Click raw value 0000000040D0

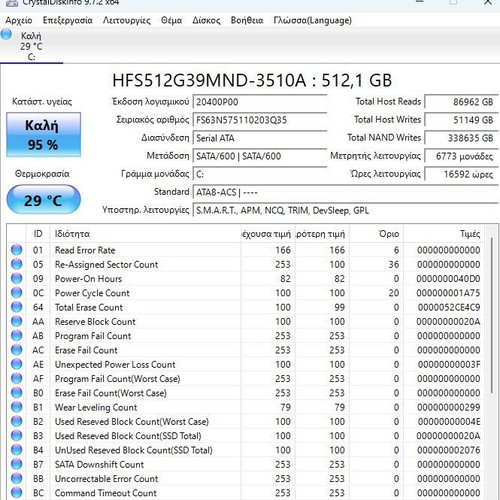[448, 279]
